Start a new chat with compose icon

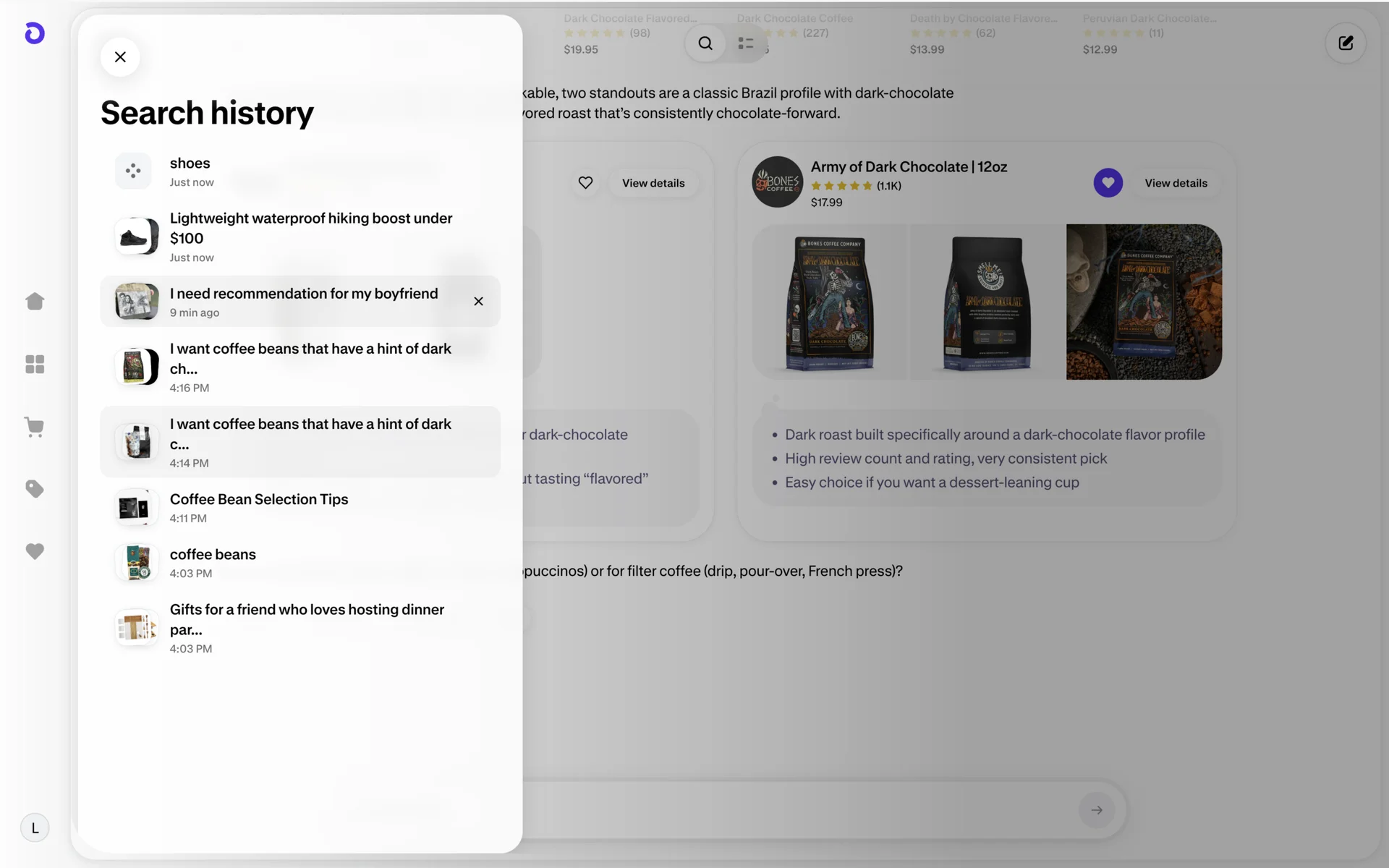click(1346, 43)
